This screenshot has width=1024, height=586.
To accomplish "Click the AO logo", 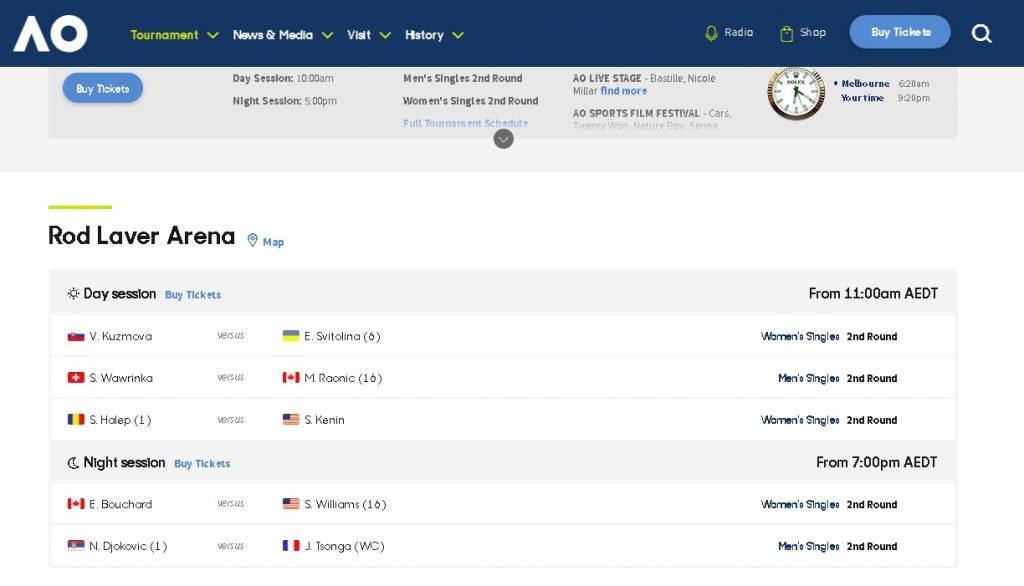I will [50, 33].
